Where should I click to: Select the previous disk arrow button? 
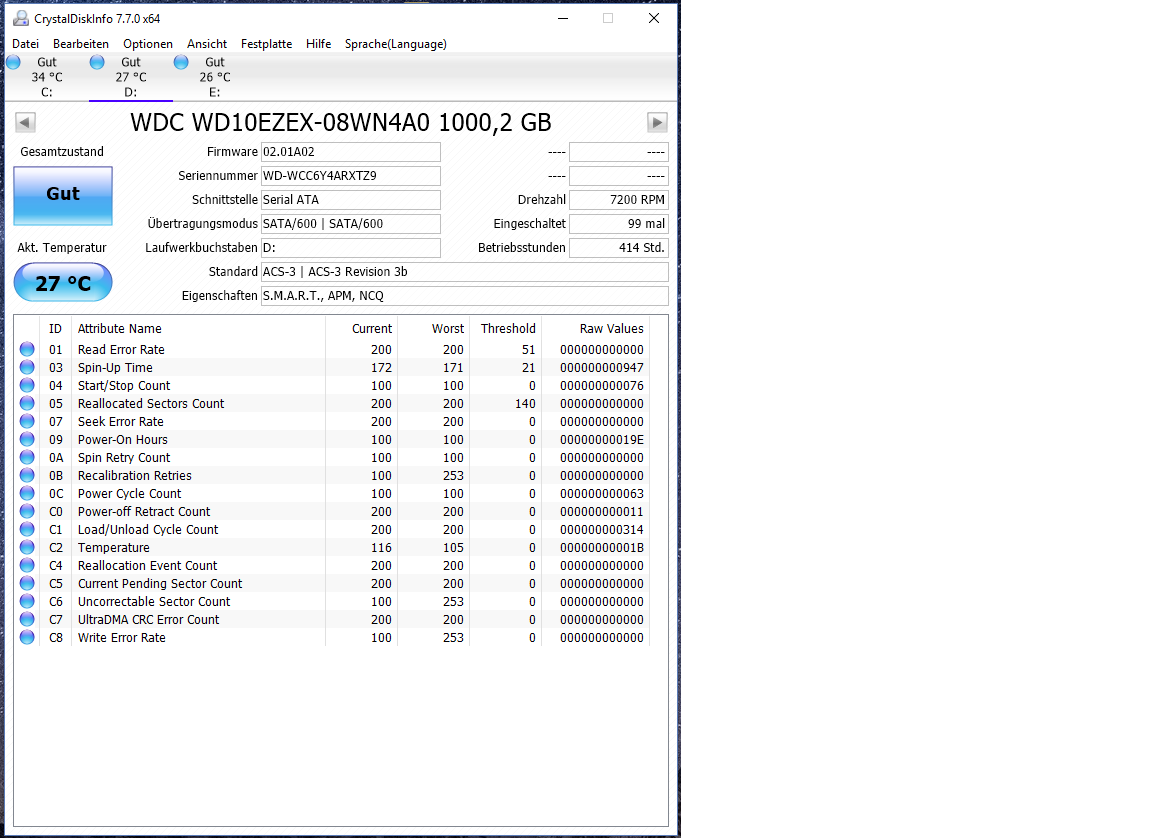point(26,122)
